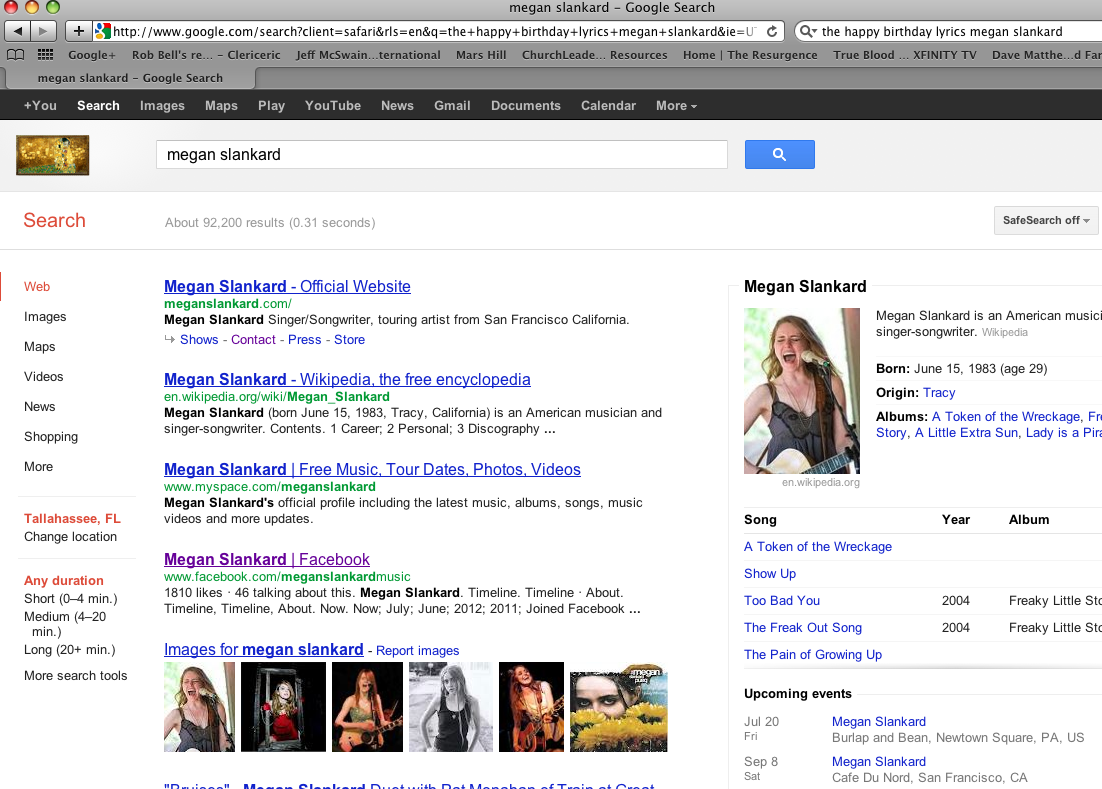
Task: Click the blue magnifier search button
Action: [x=779, y=154]
